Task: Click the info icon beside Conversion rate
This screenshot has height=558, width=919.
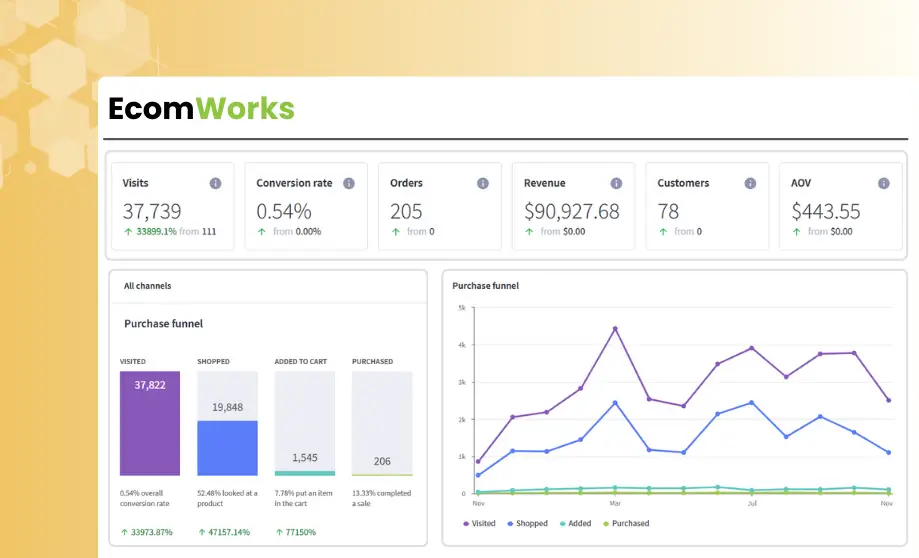Action: [x=349, y=183]
